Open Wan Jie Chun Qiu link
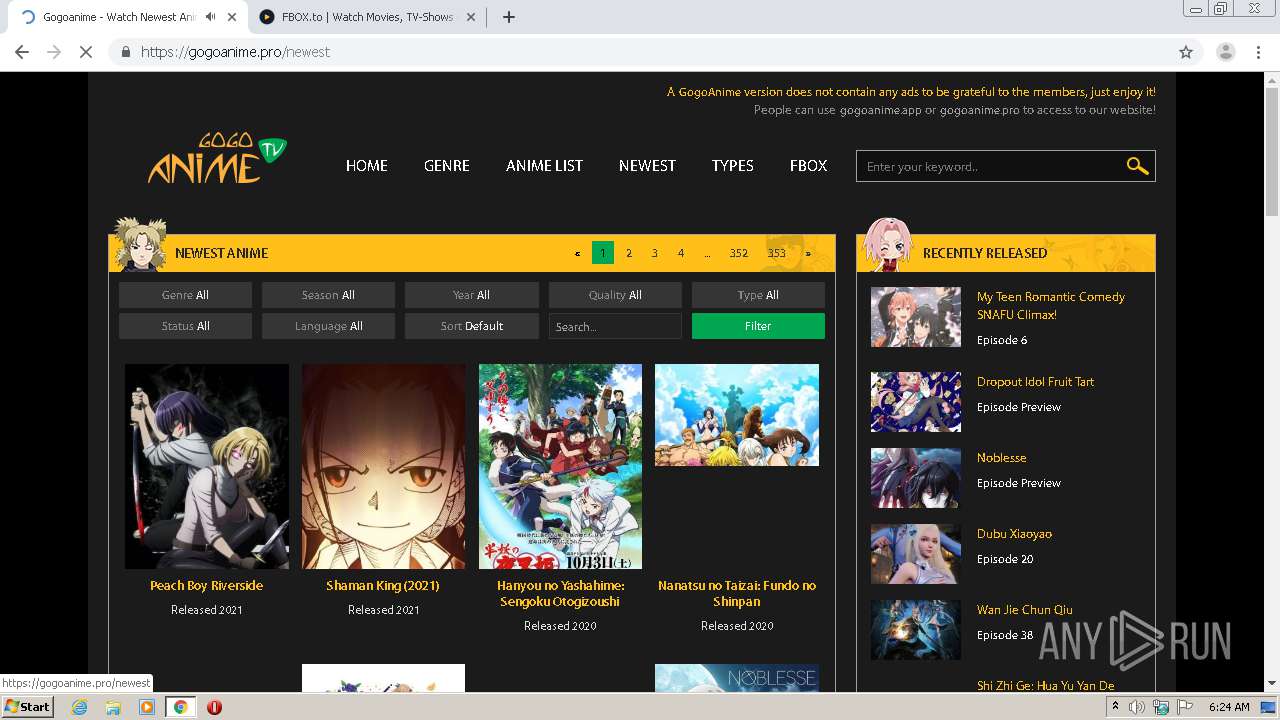Image resolution: width=1280 pixels, height=720 pixels. tap(1025, 610)
